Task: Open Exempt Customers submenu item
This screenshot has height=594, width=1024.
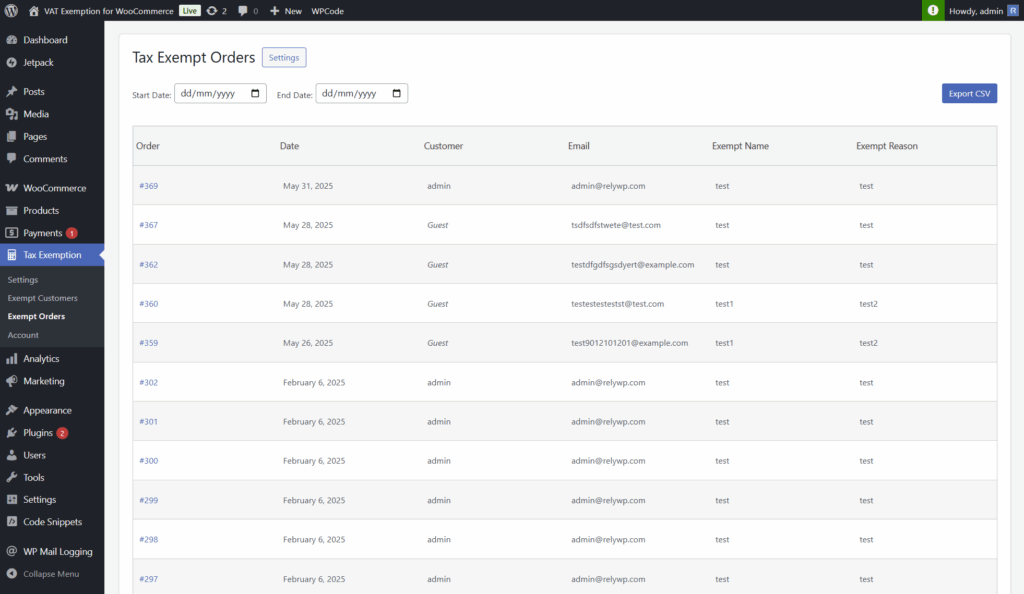Action: [42, 298]
